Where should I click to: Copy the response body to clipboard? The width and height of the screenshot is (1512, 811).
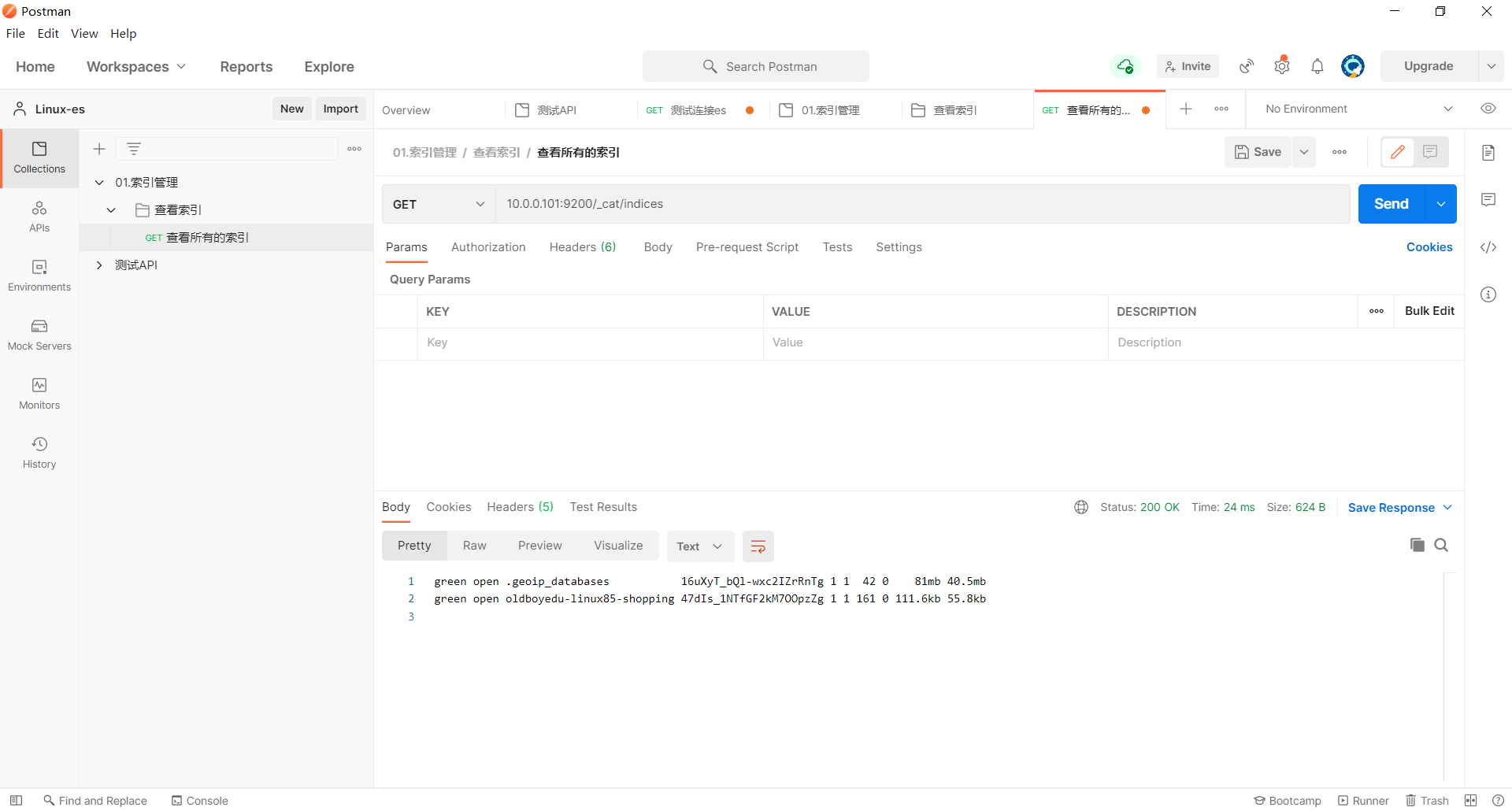(x=1417, y=545)
